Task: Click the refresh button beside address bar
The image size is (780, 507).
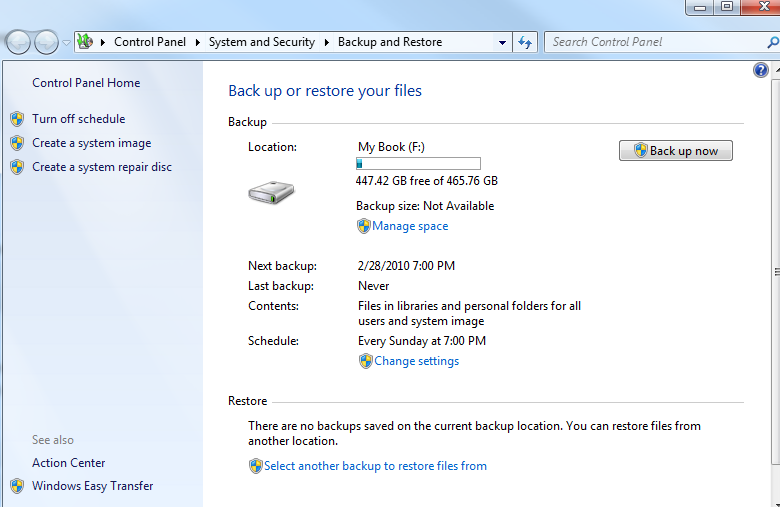Action: click(526, 42)
